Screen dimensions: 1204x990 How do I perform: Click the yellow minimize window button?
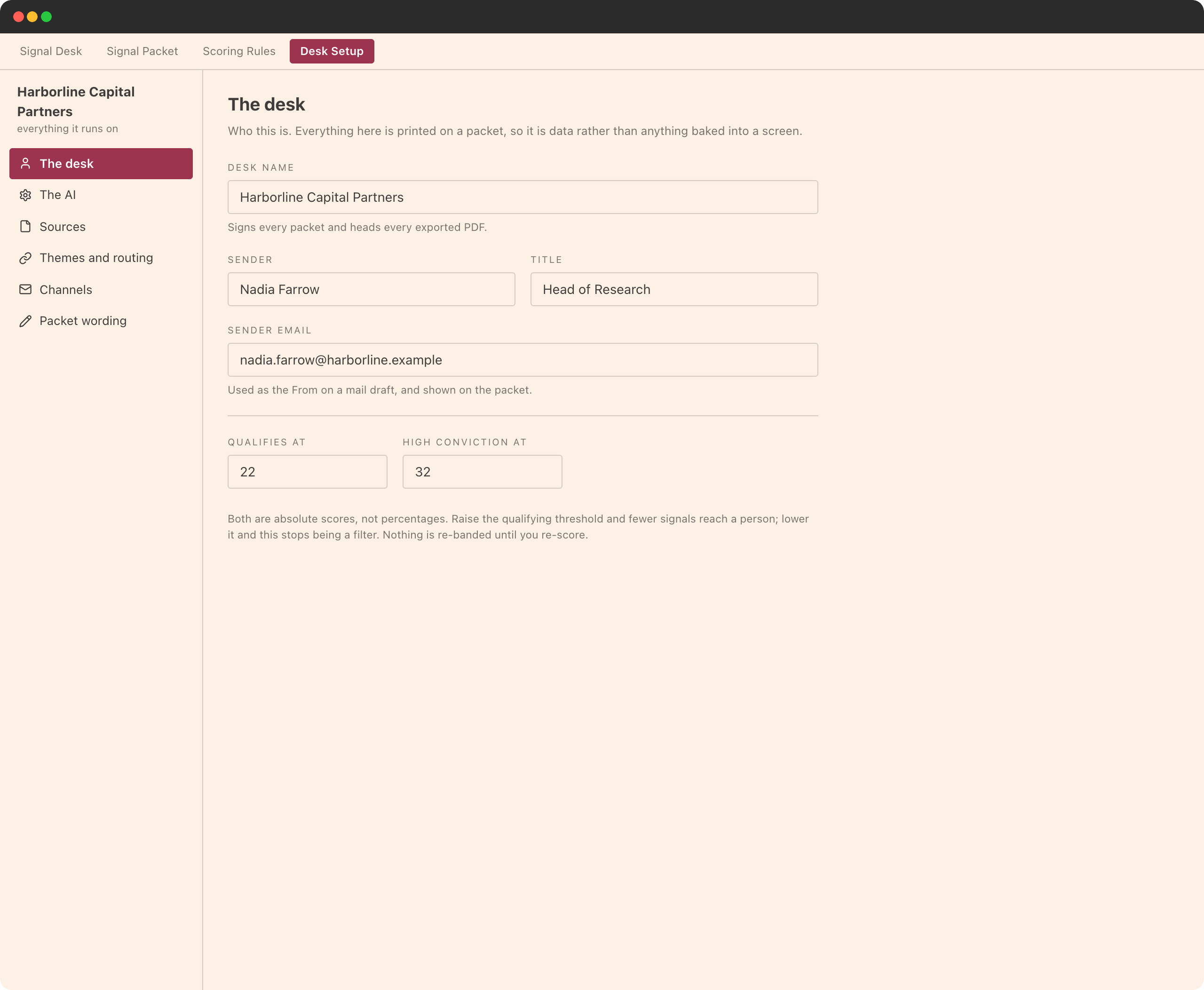tap(32, 16)
